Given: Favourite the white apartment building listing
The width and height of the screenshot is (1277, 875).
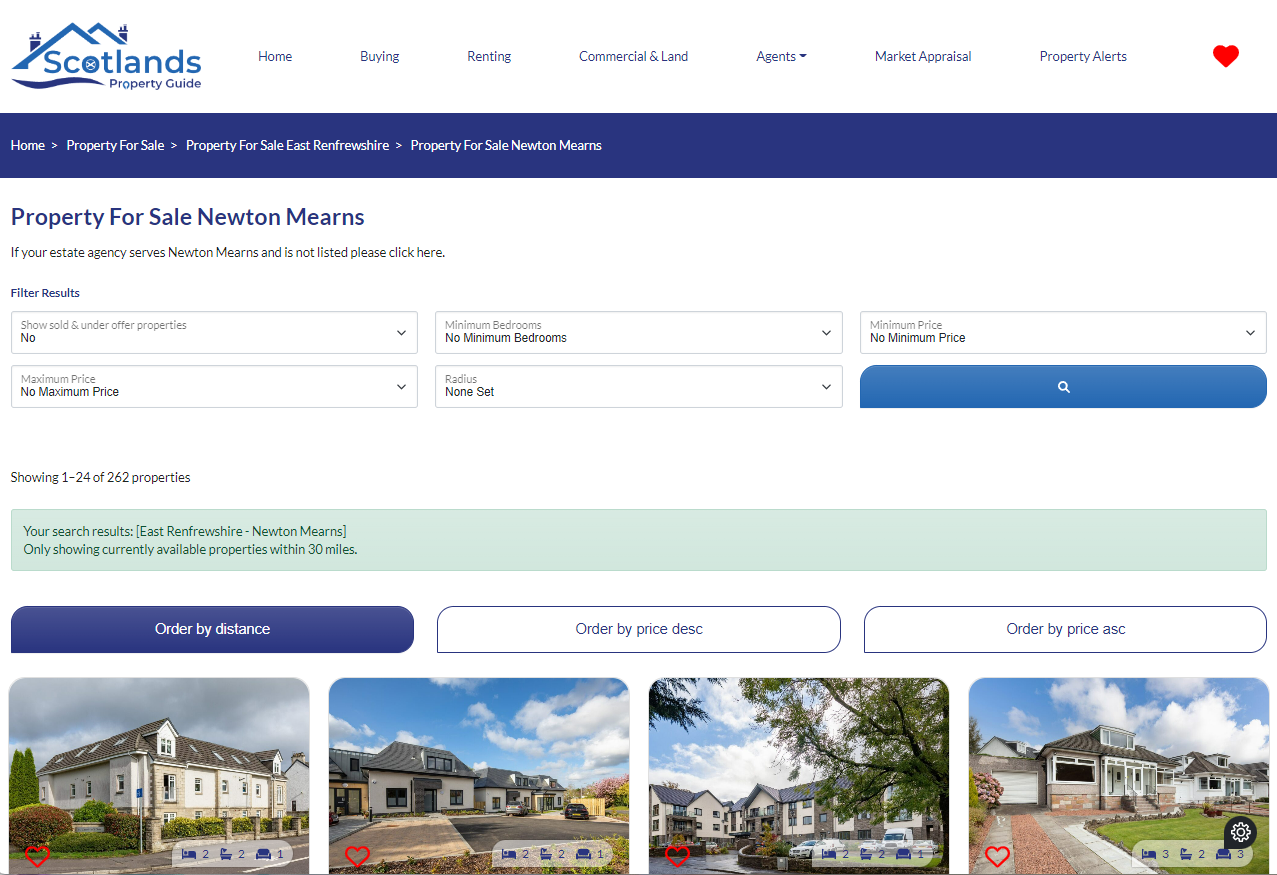Looking at the screenshot, I should (x=37, y=856).
